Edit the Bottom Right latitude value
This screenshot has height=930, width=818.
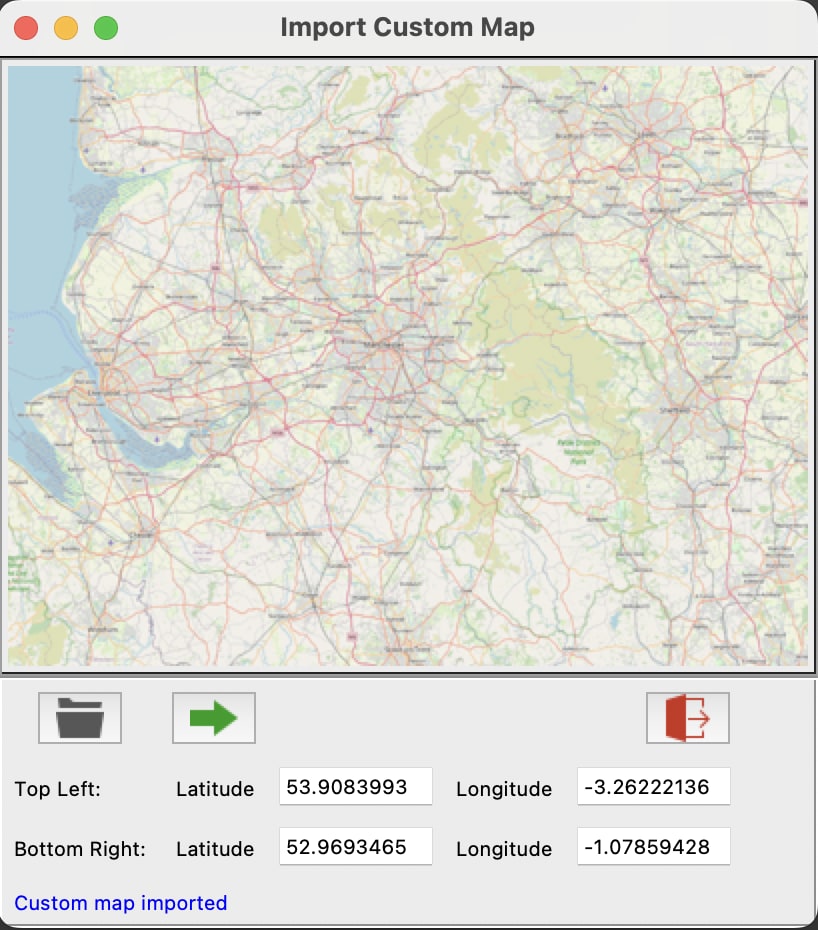point(355,847)
